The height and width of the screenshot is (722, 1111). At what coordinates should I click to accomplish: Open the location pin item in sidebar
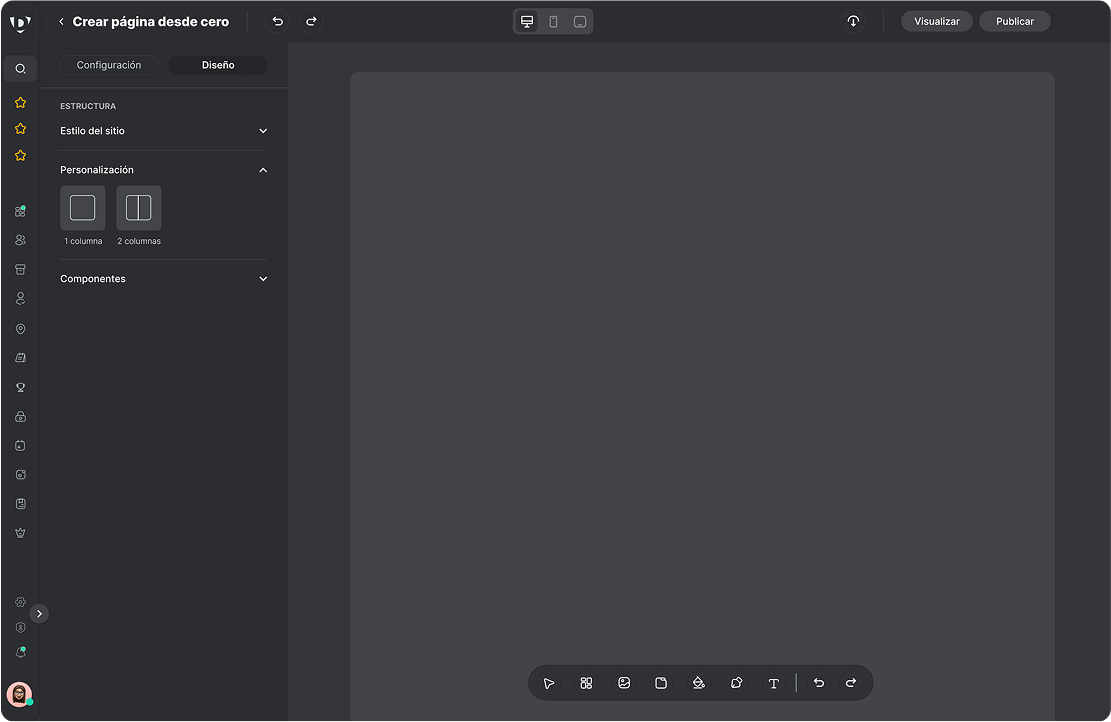pyautogui.click(x=20, y=329)
